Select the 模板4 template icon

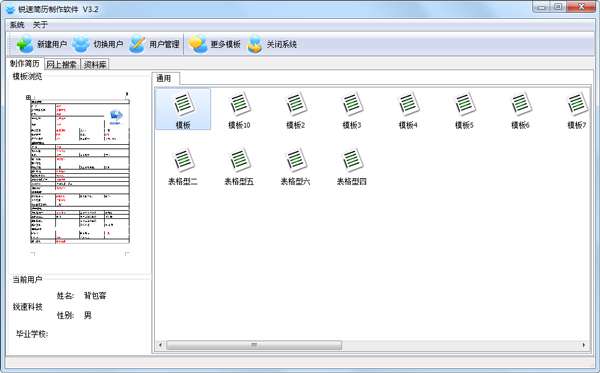click(x=408, y=104)
